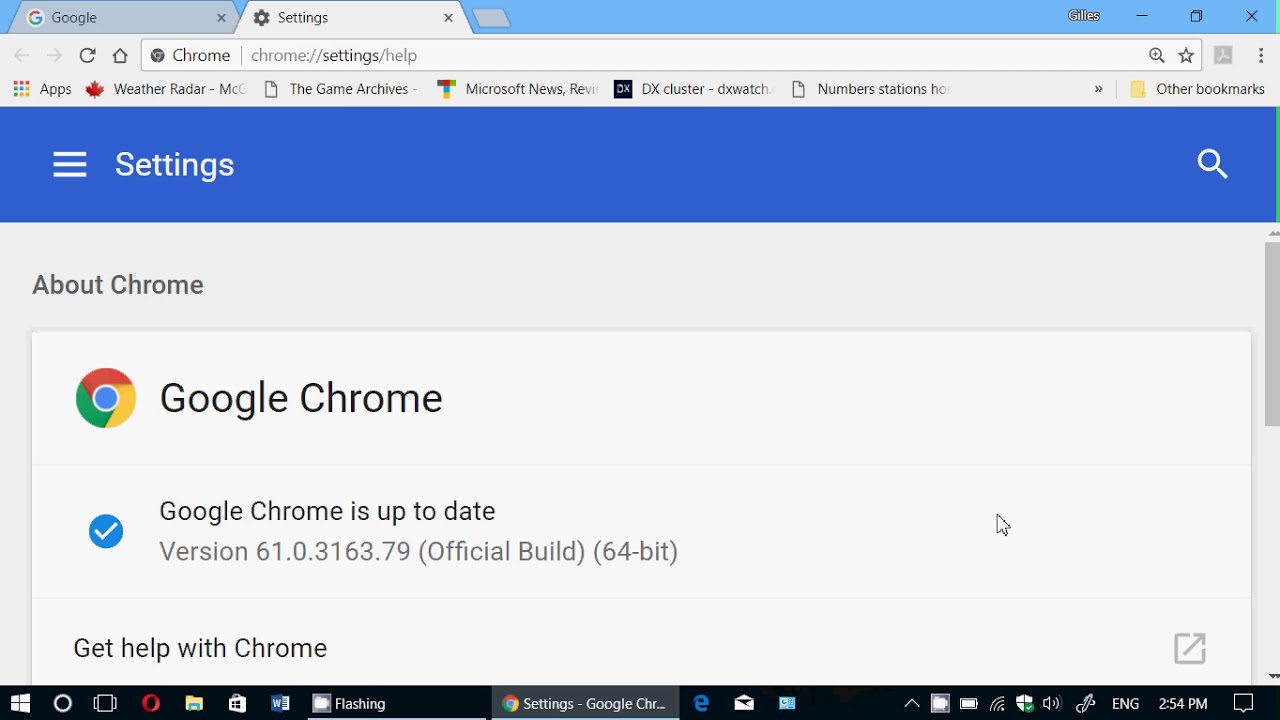
Task: Open Microsoft Edge from the taskbar
Action: click(x=702, y=704)
